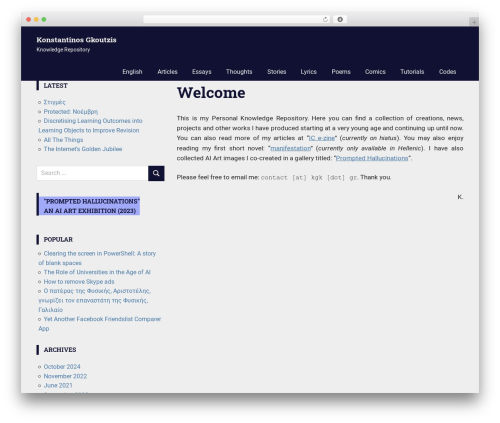Open the Articles menu
Screen dimensions: 500x423
pos(167,72)
